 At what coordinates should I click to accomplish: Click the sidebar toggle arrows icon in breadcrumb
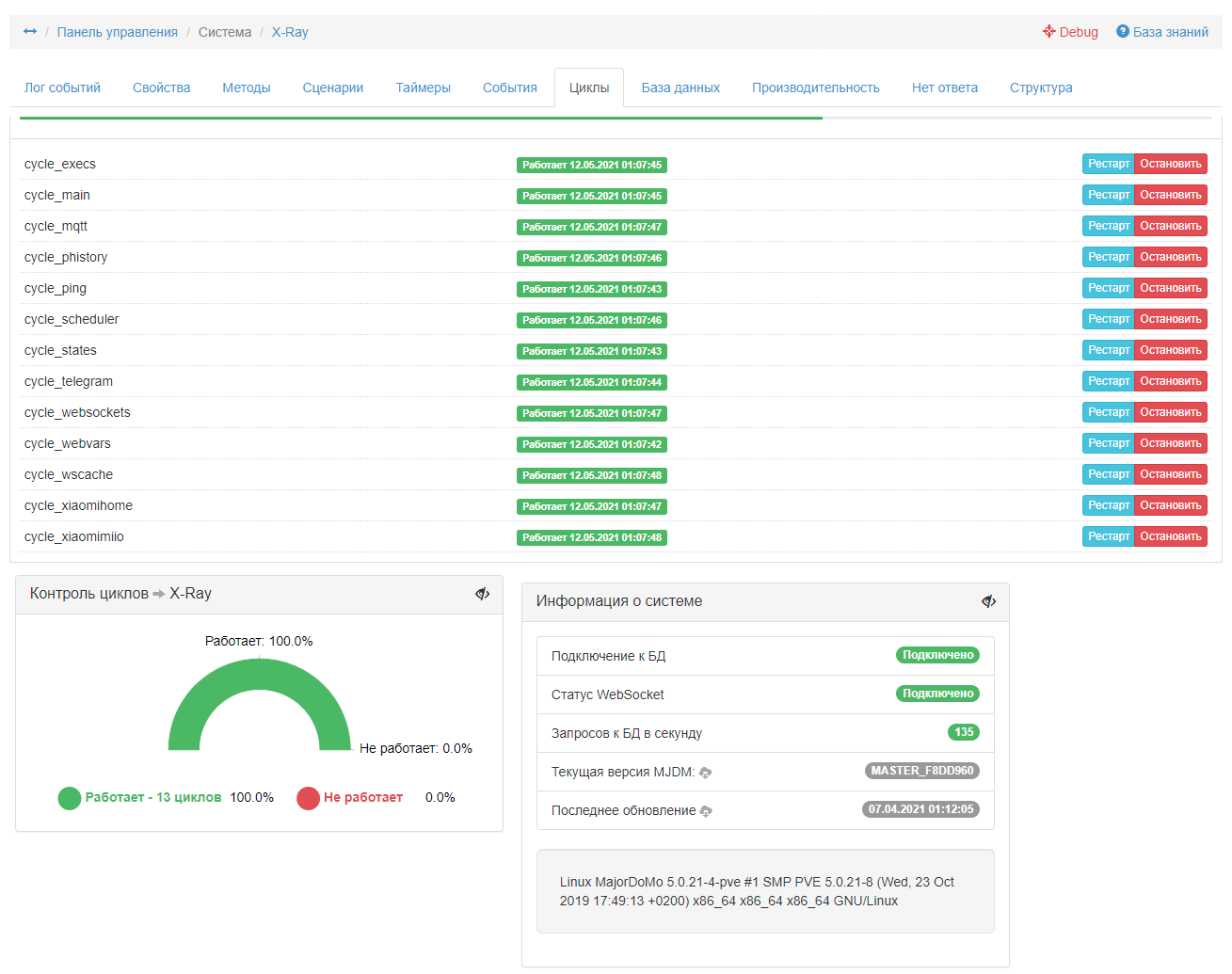pyautogui.click(x=30, y=32)
